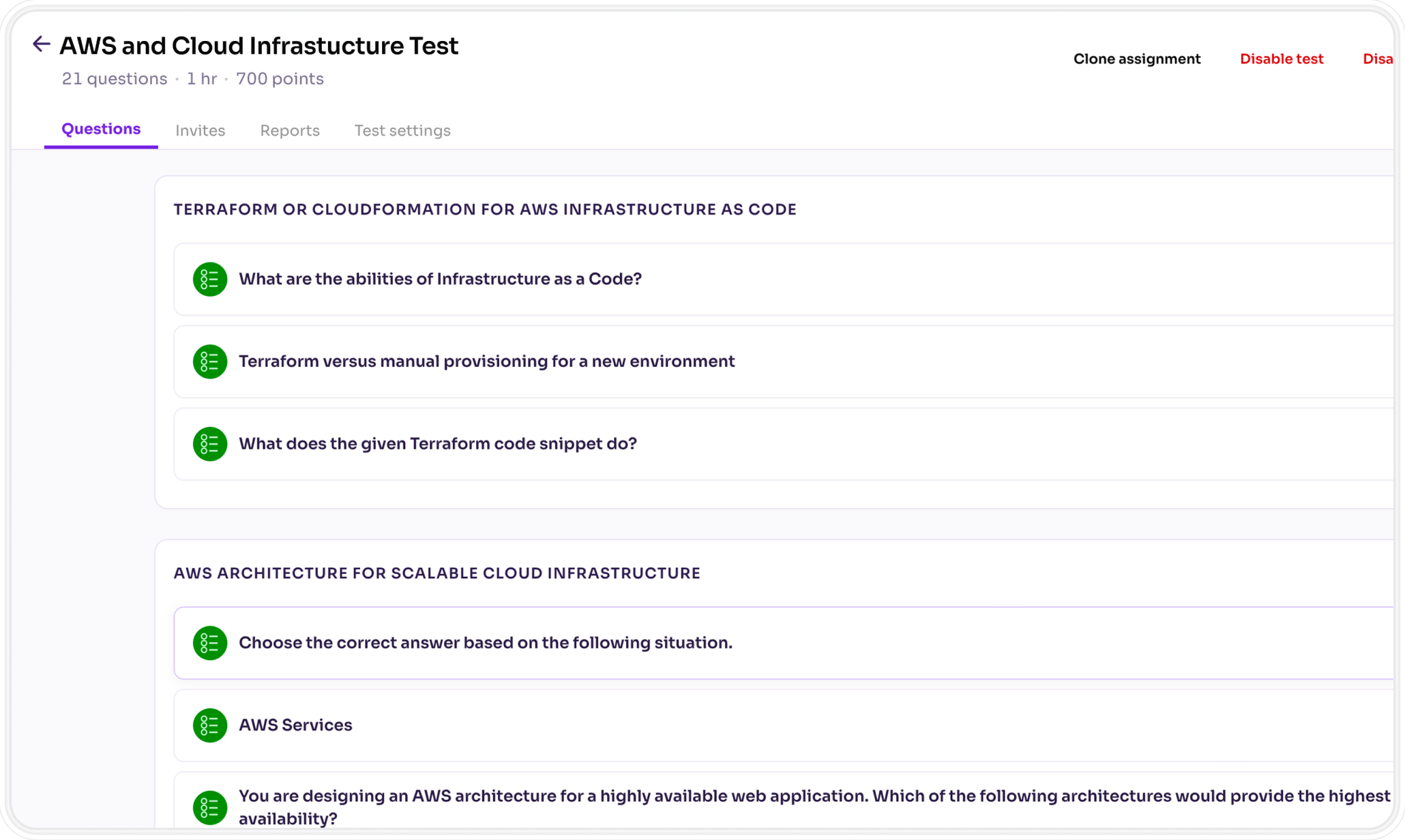Click the '21 questions' summary text

coord(115,79)
